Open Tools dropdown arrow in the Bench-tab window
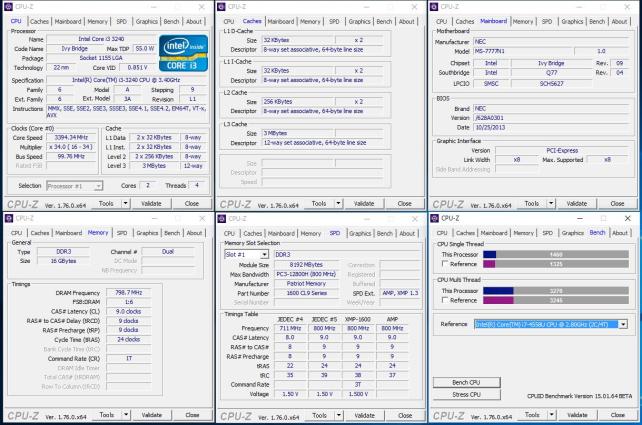Image resolution: width=642 pixels, height=425 pixels. pos(552,415)
